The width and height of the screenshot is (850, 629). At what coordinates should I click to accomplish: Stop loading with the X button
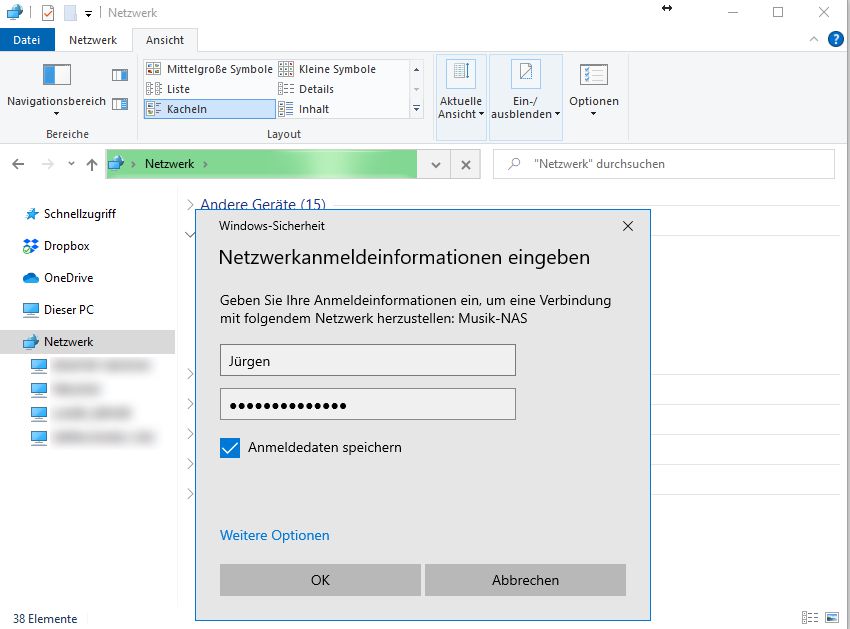click(466, 164)
